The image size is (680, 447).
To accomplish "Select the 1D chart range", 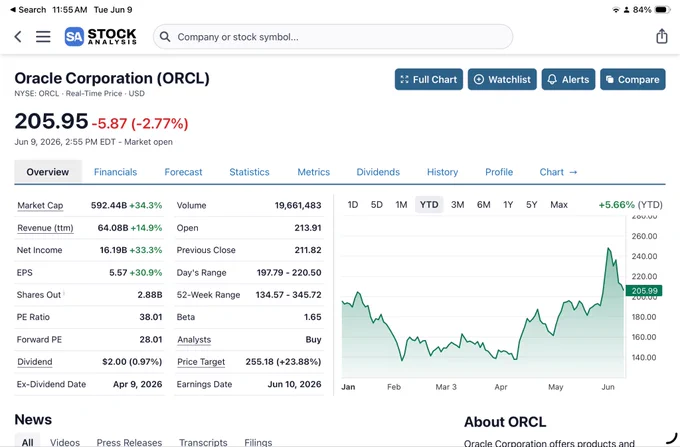I will click(353, 205).
